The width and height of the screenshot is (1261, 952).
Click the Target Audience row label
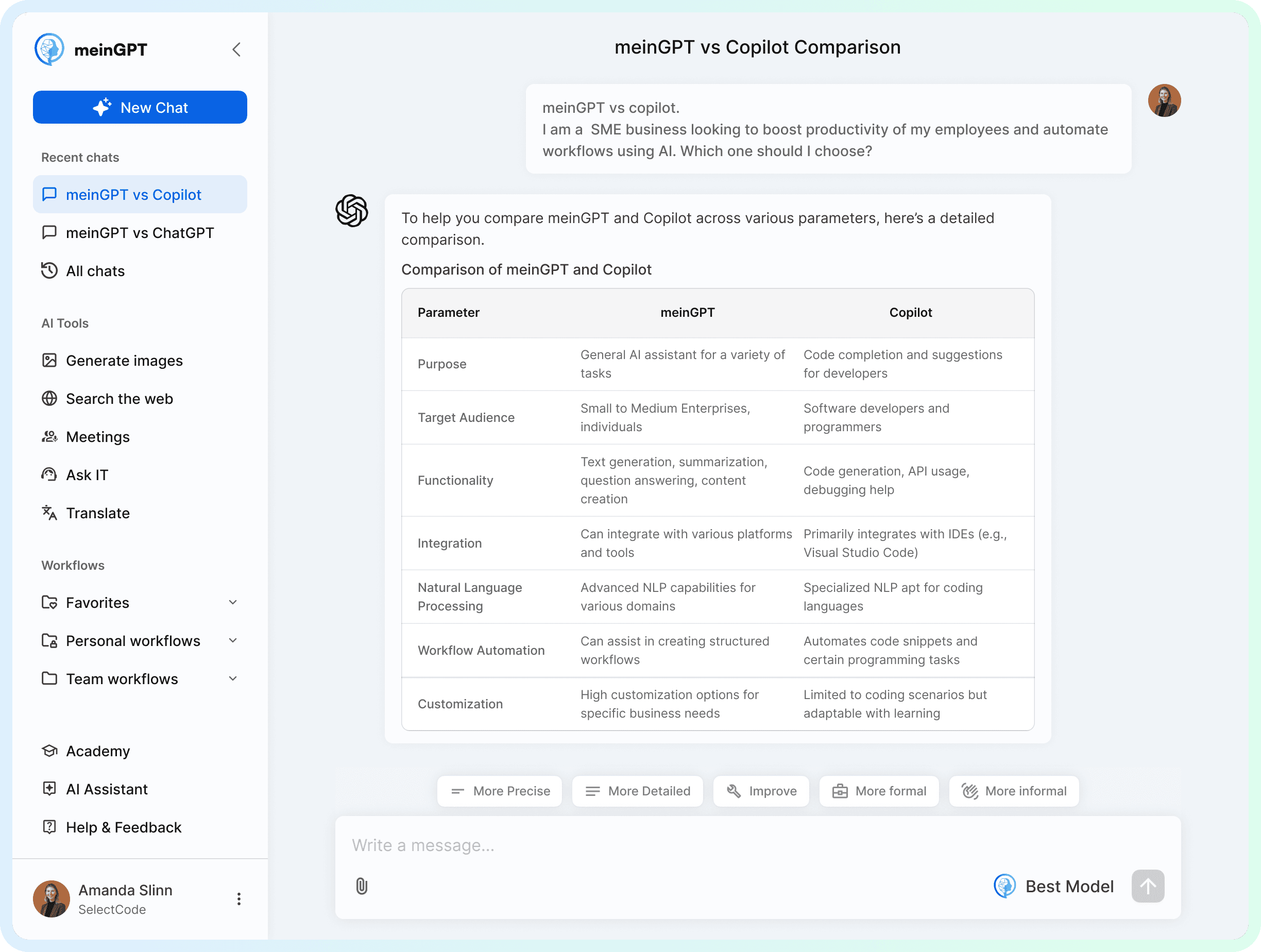pos(466,418)
